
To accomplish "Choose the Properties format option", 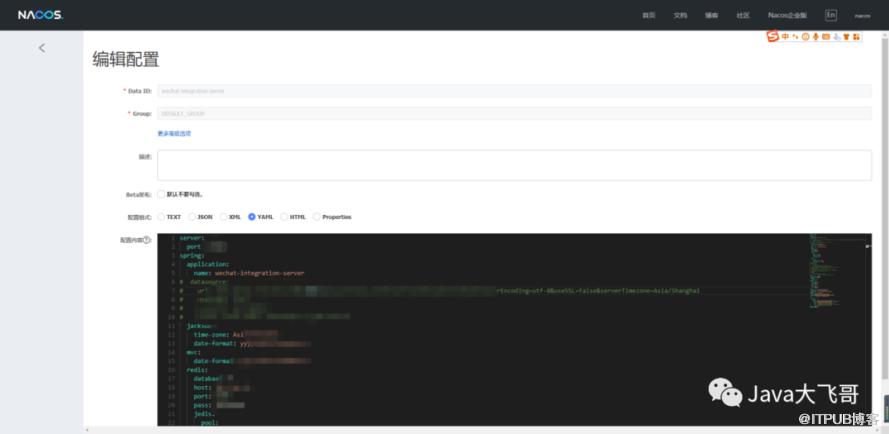I will tap(317, 216).
